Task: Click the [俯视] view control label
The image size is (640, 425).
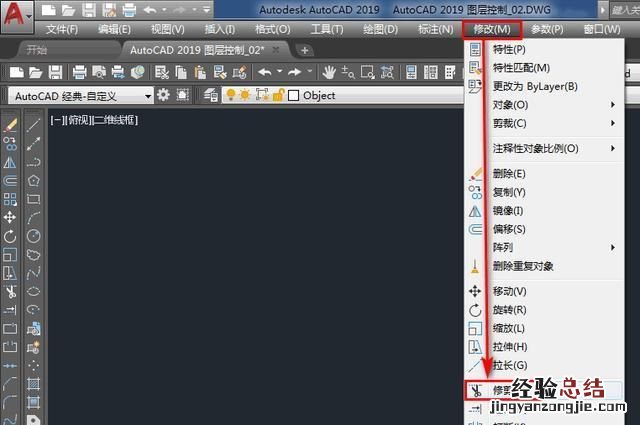Action: pyautogui.click(x=78, y=120)
